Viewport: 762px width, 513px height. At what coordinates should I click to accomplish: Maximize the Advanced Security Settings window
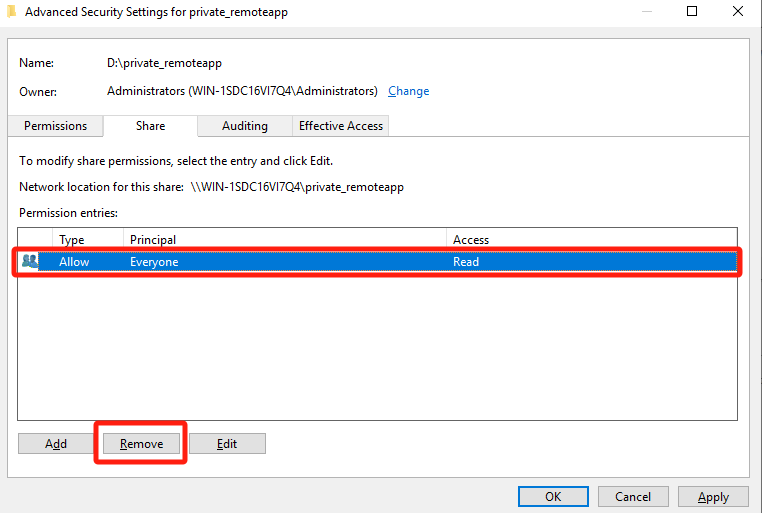692,12
